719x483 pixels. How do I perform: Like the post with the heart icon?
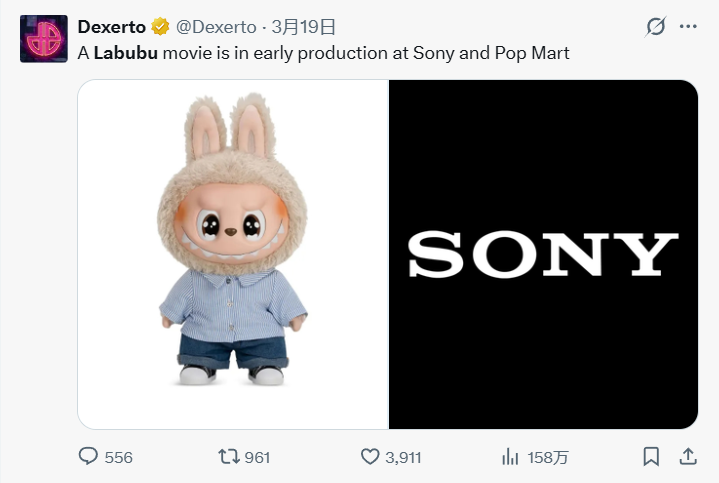coord(370,457)
